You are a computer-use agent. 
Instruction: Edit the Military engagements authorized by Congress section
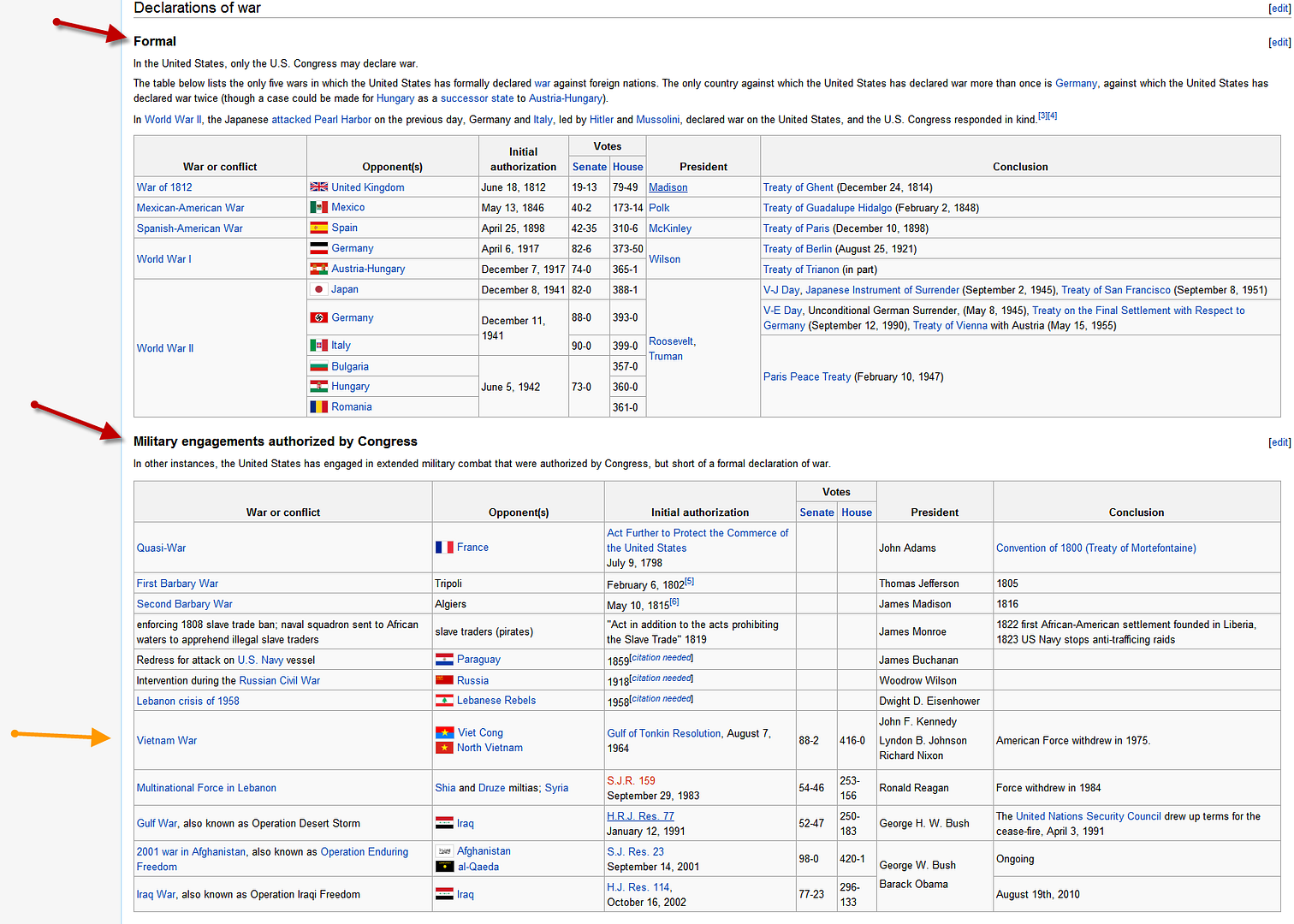1279,442
